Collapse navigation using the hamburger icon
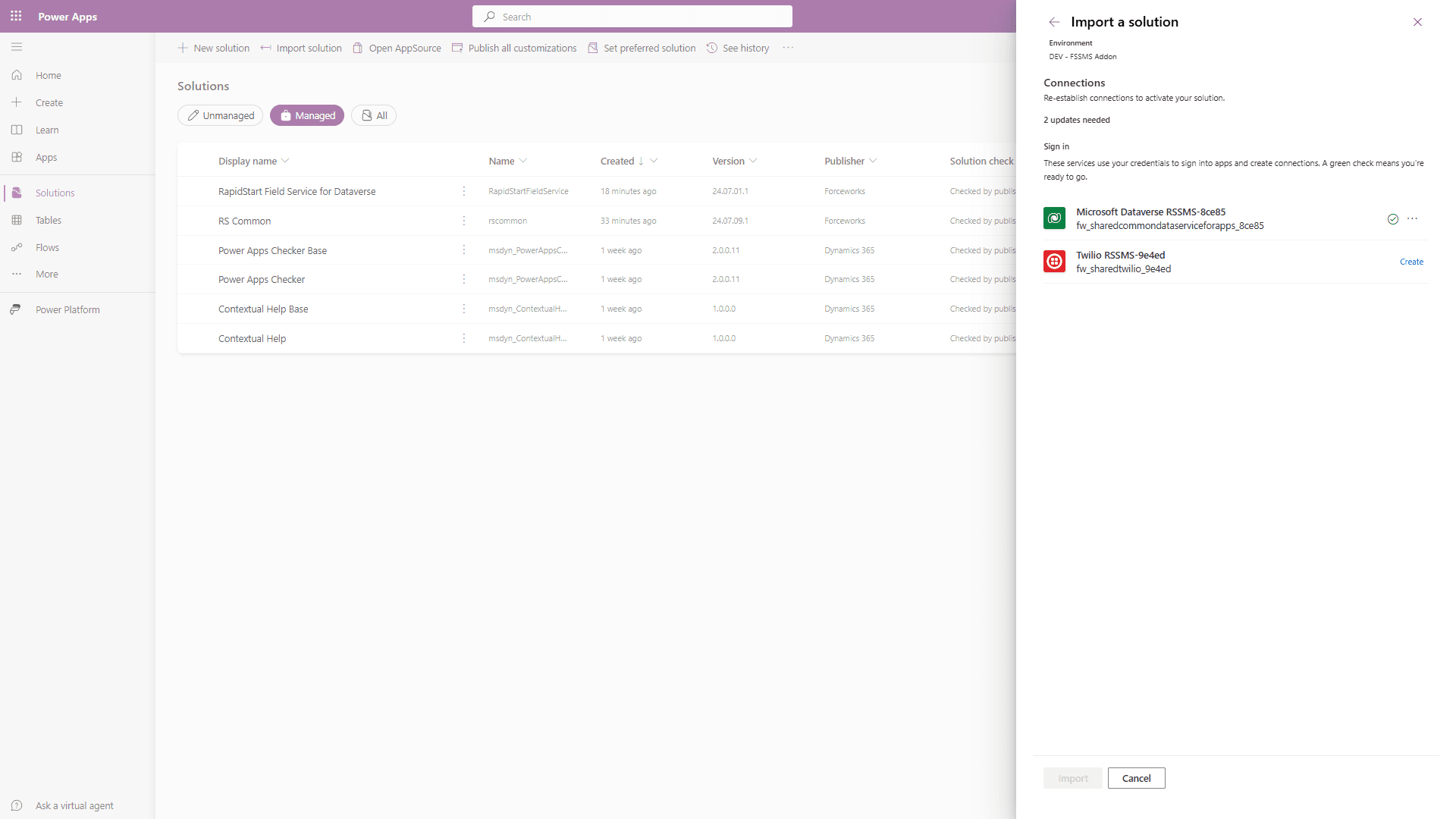The image size is (1456, 819). tap(17, 47)
